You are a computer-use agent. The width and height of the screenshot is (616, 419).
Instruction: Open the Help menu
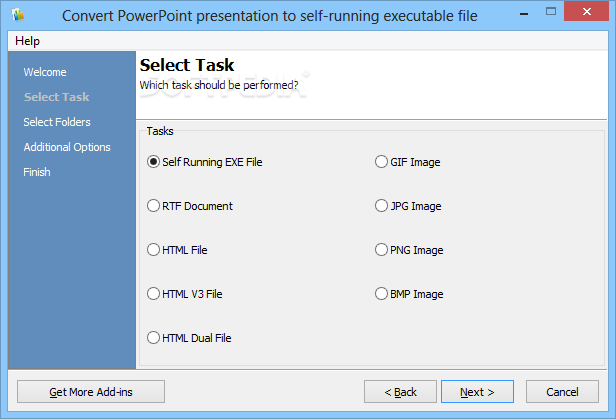27,41
